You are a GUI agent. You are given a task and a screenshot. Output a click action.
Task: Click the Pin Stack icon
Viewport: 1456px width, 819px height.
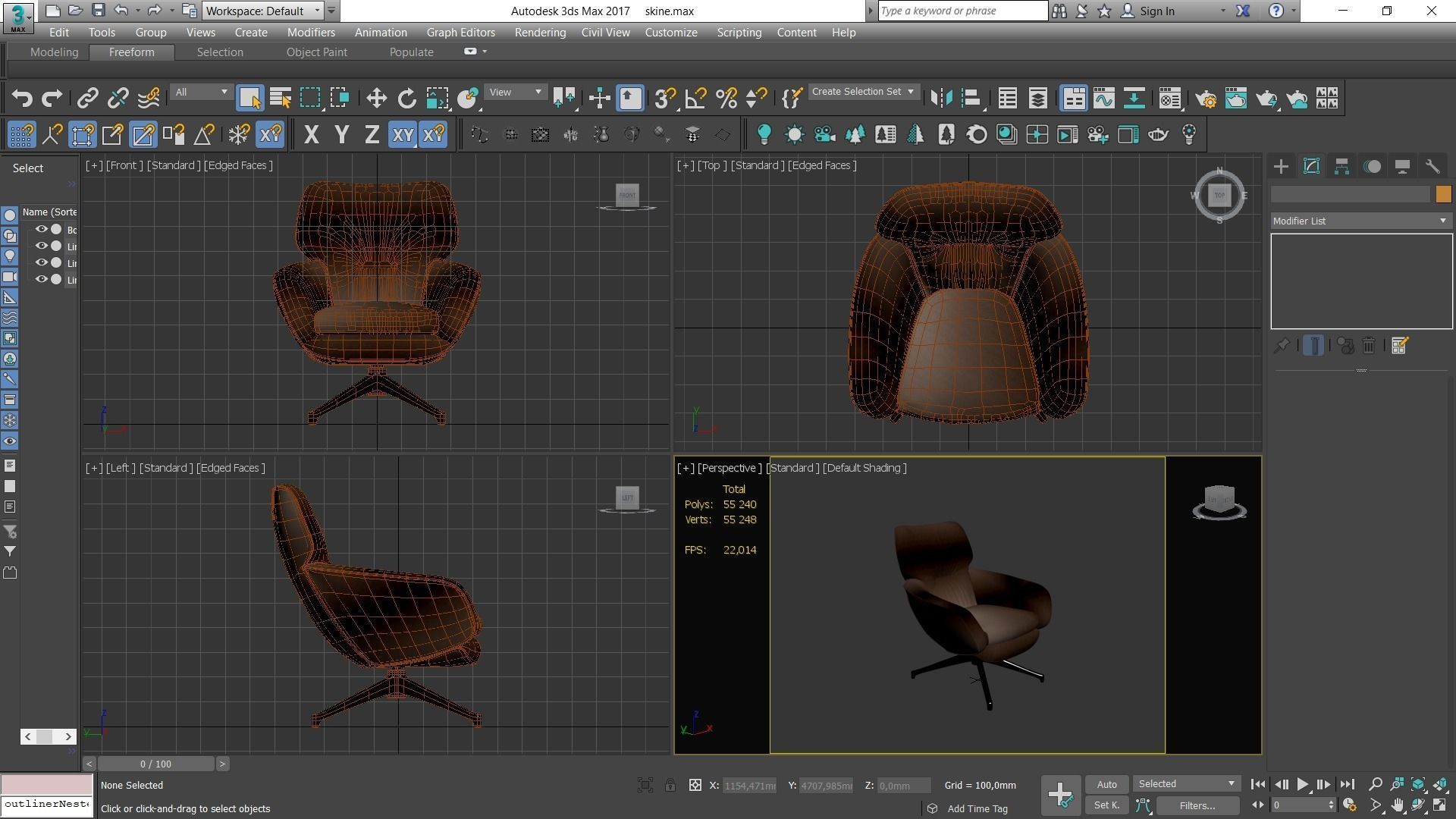tap(1282, 346)
